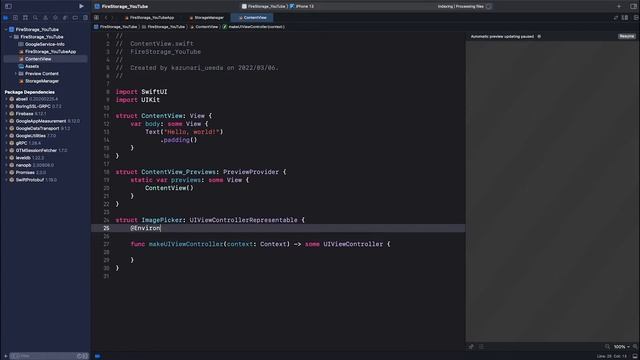Viewport: 640px width, 360px height.
Task: Open the source control navigator icon
Action: (x=16, y=18)
